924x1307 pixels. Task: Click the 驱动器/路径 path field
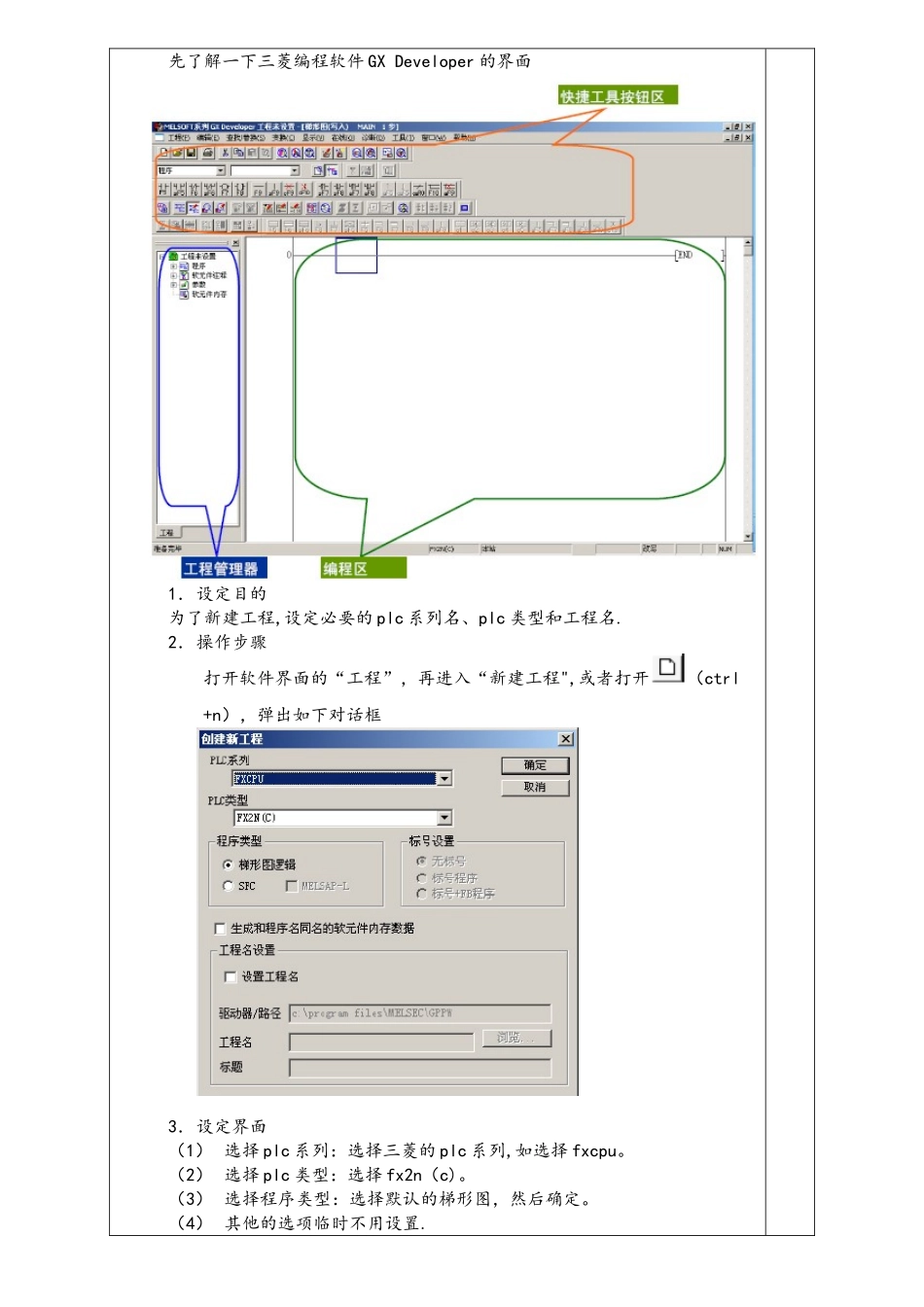pos(420,1013)
